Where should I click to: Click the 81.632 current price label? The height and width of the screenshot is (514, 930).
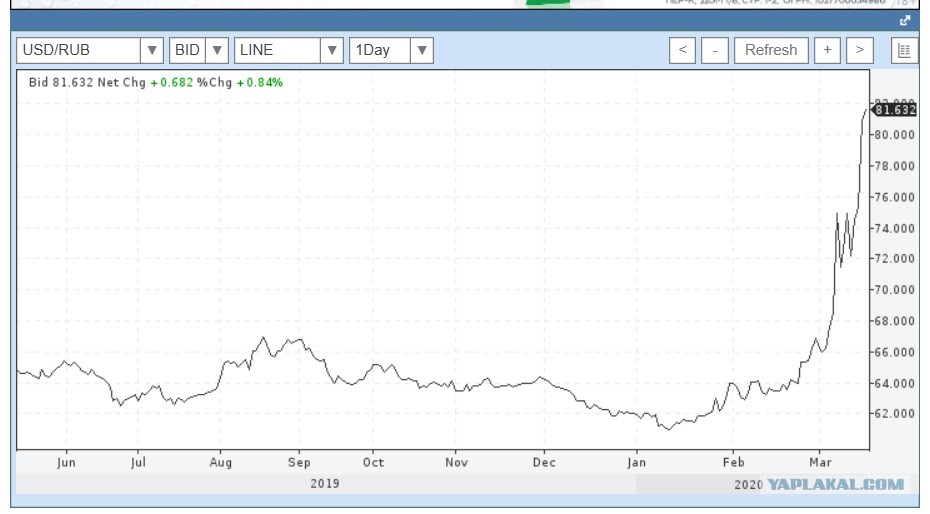895,110
